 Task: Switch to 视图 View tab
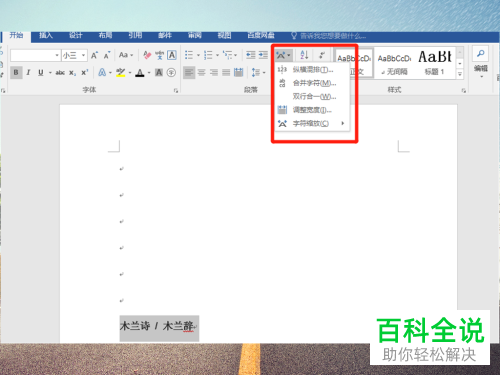(224, 35)
